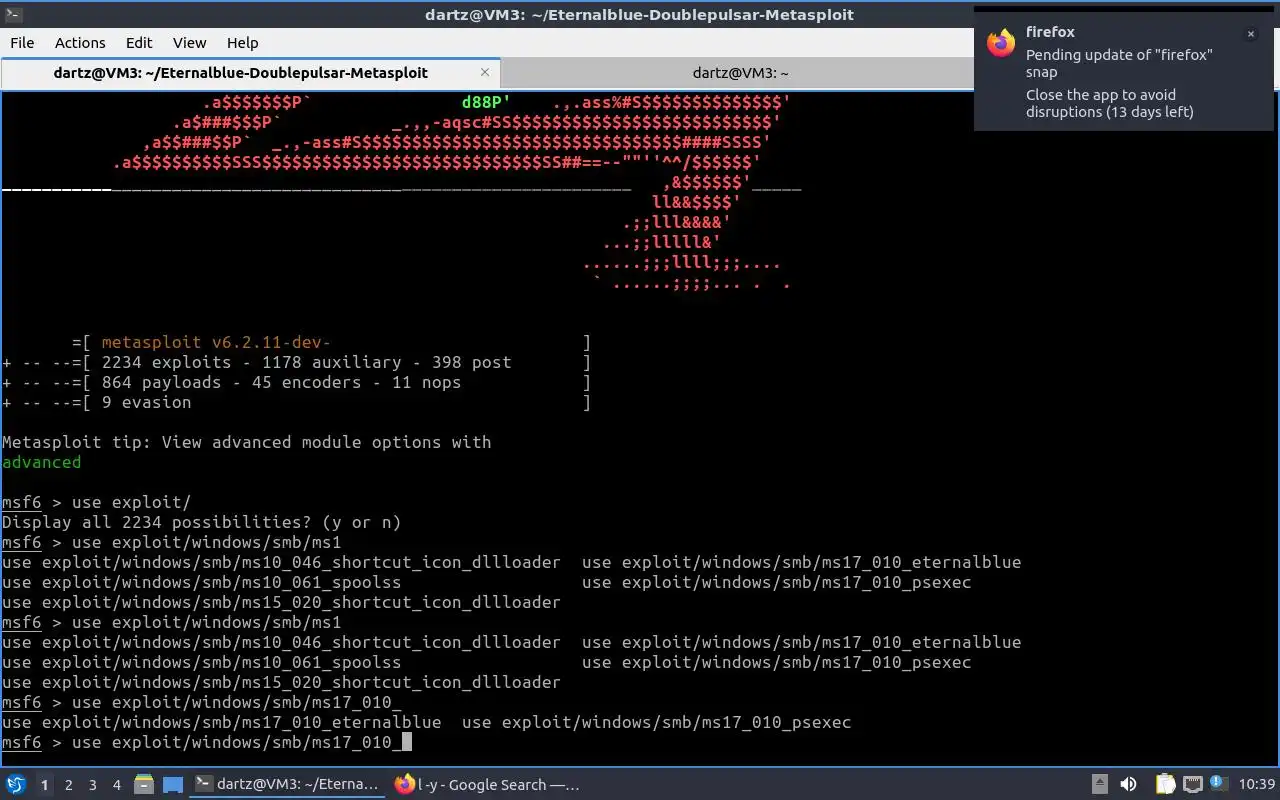This screenshot has height=800, width=1280.
Task: Open the Lubuntu application menu icon
Action: (x=15, y=785)
